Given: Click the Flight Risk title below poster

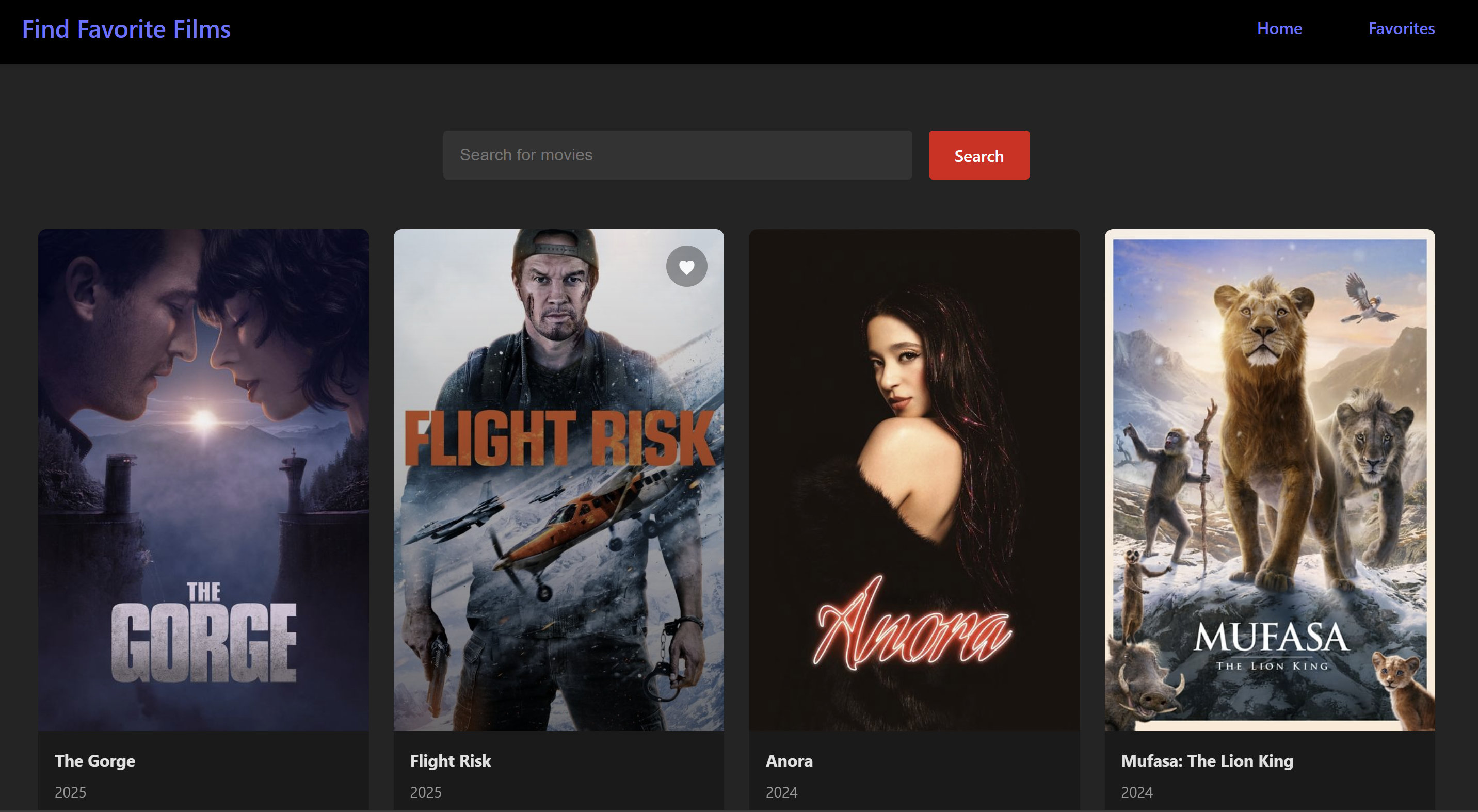Looking at the screenshot, I should coord(451,761).
